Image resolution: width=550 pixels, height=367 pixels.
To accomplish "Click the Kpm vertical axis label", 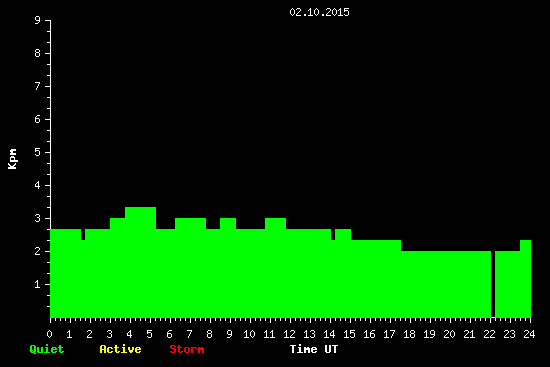I will pyautogui.click(x=13, y=159).
